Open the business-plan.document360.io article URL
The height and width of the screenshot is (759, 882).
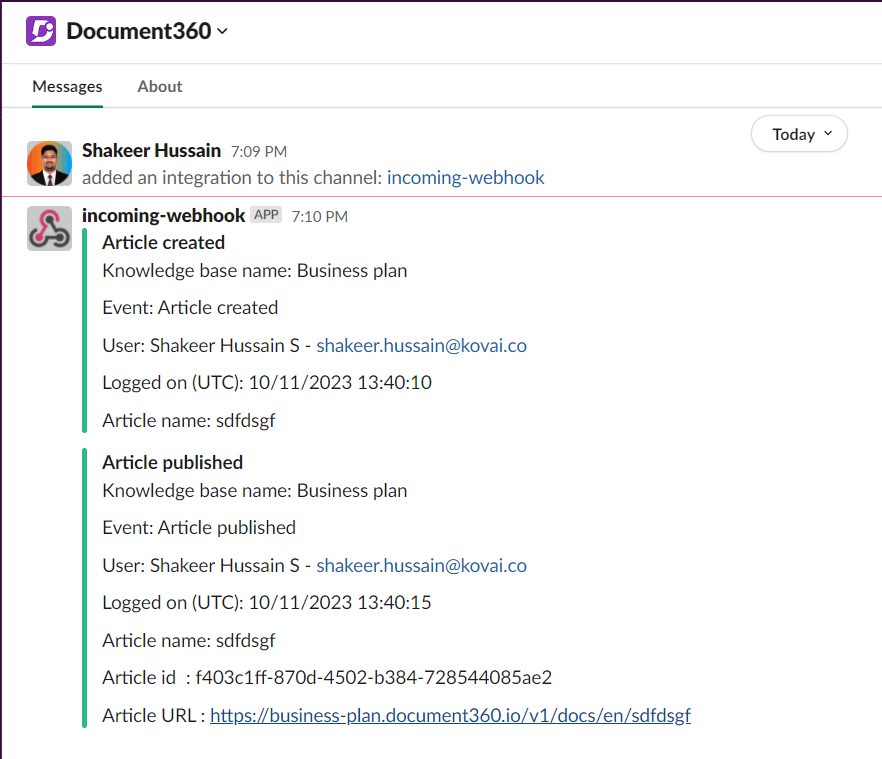click(450, 716)
